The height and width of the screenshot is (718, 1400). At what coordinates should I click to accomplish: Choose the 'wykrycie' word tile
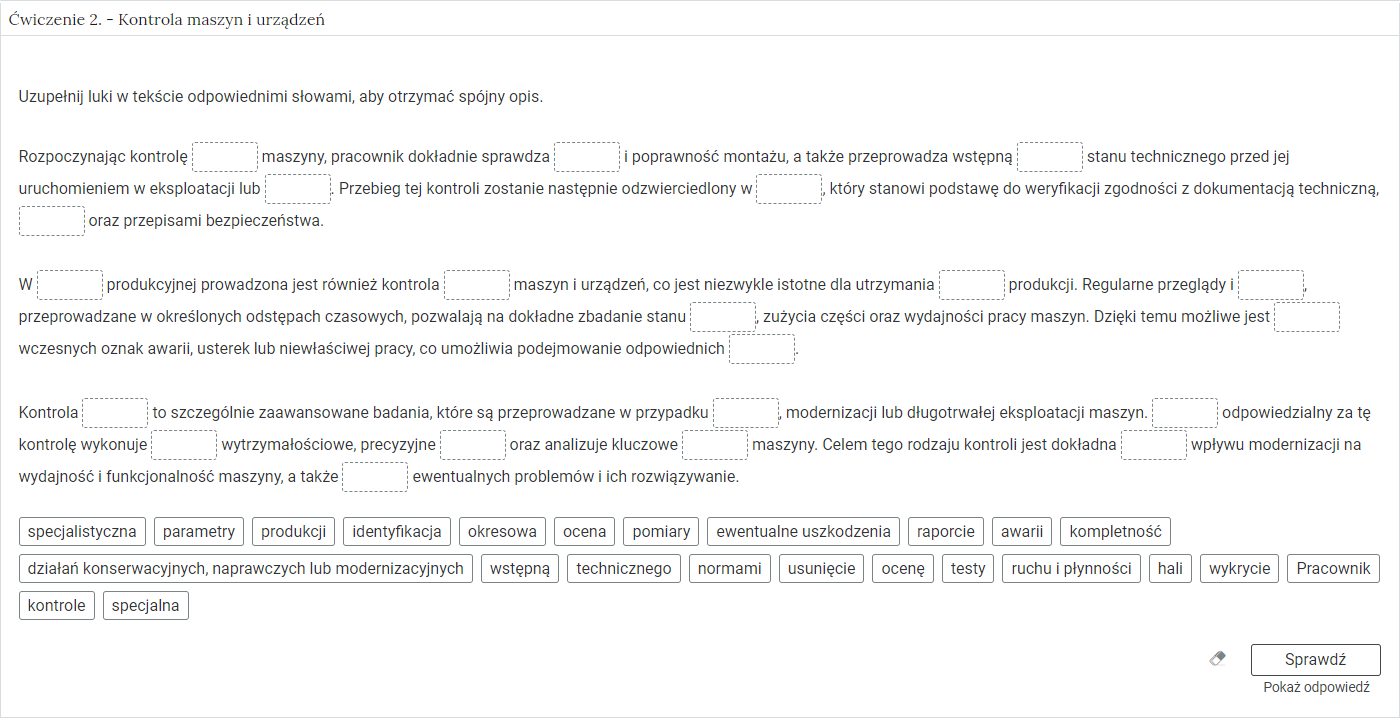pos(1240,569)
